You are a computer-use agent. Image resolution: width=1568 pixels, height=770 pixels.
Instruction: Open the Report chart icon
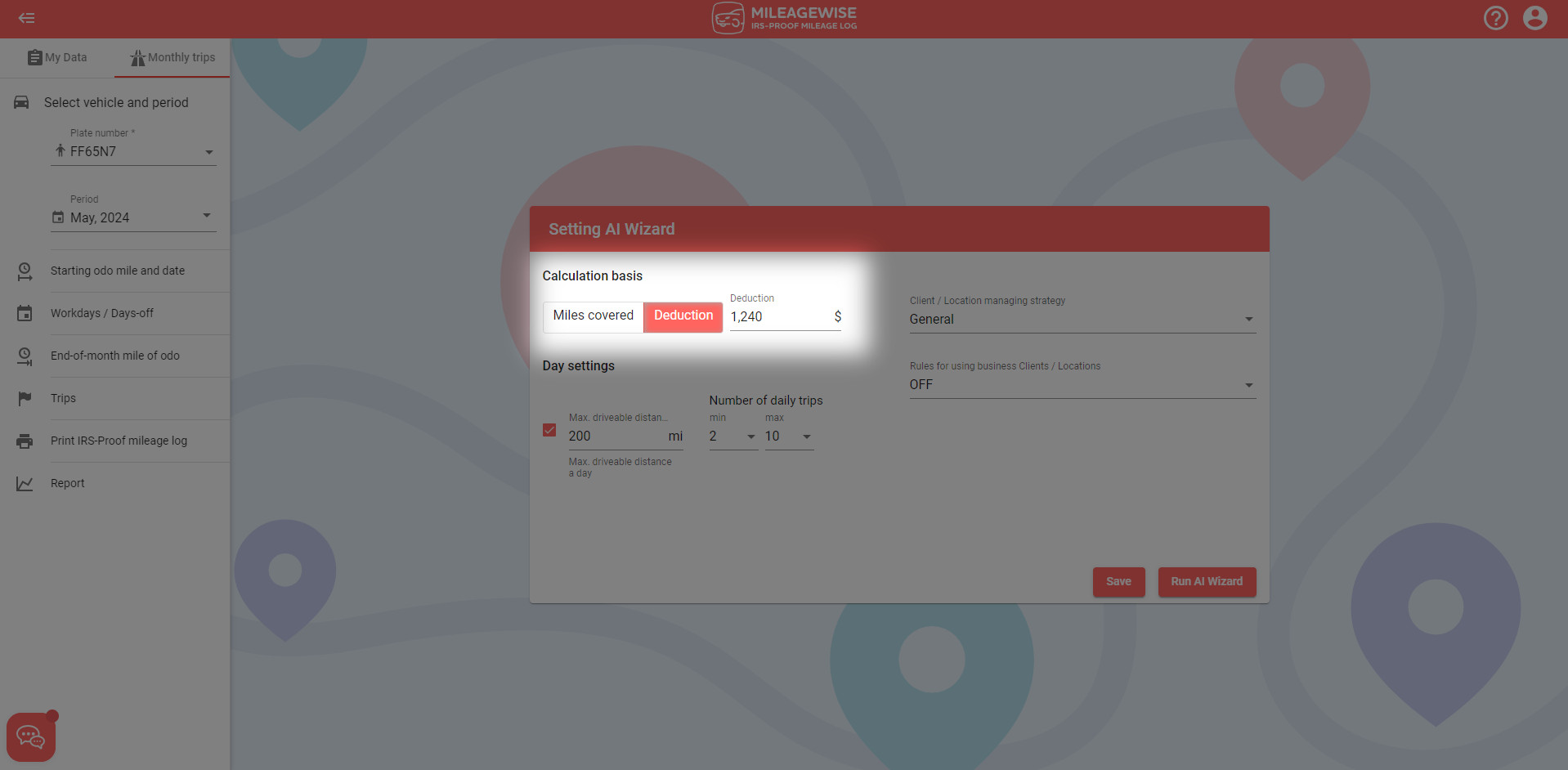[24, 483]
